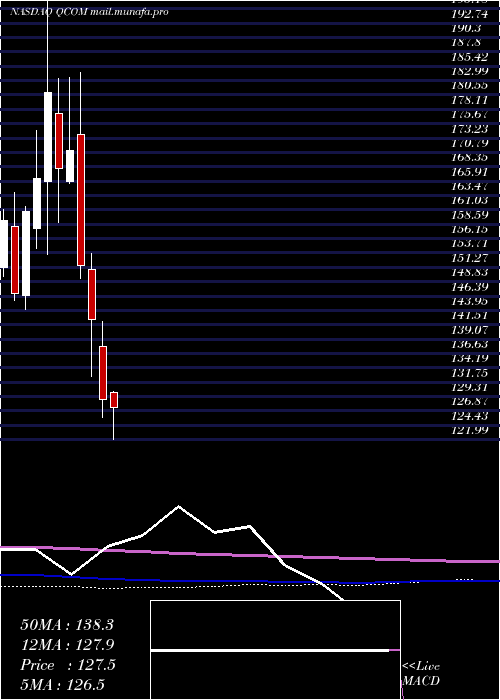Select the 192.74 price axis label
The height and width of the screenshot is (700, 500).
[x=470, y=14]
